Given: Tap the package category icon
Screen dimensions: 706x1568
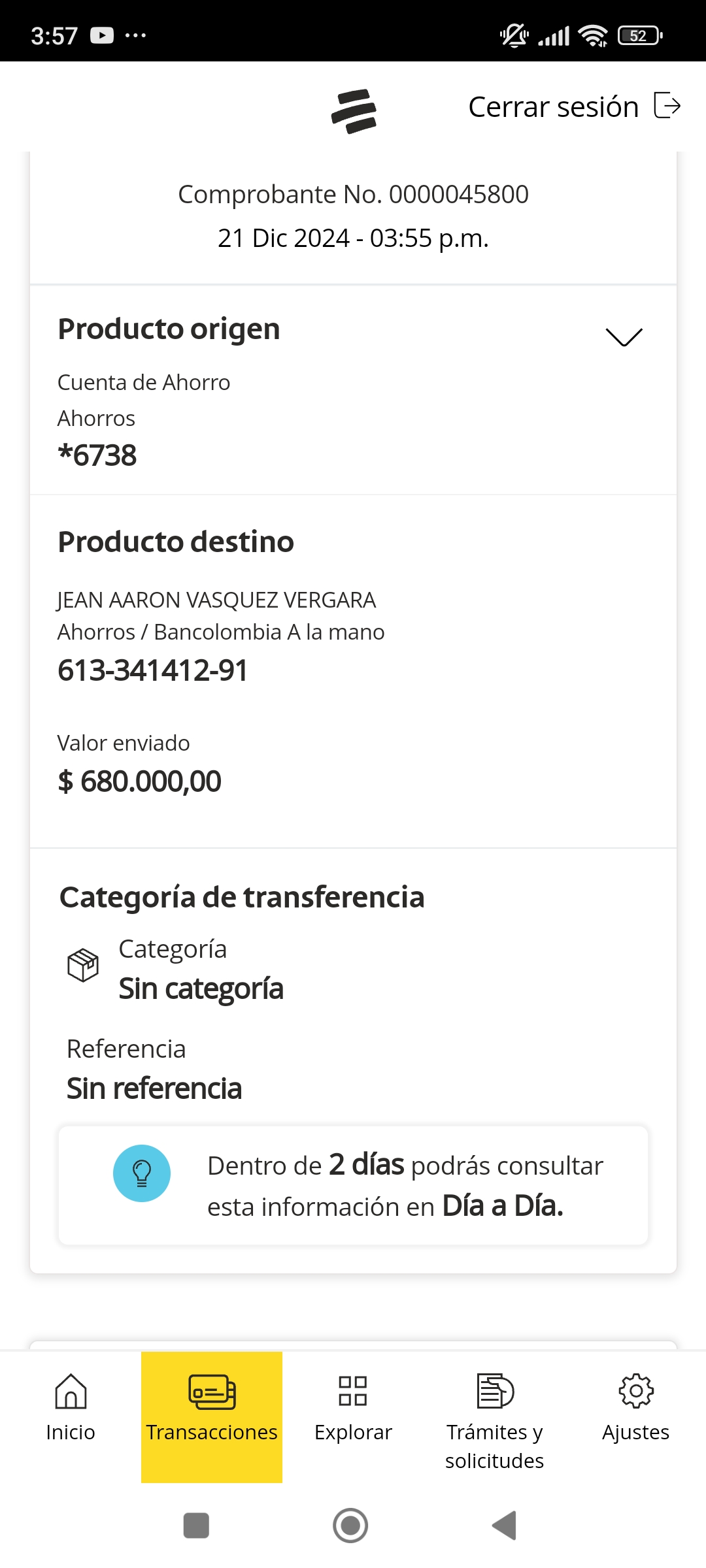Looking at the screenshot, I should pyautogui.click(x=83, y=965).
